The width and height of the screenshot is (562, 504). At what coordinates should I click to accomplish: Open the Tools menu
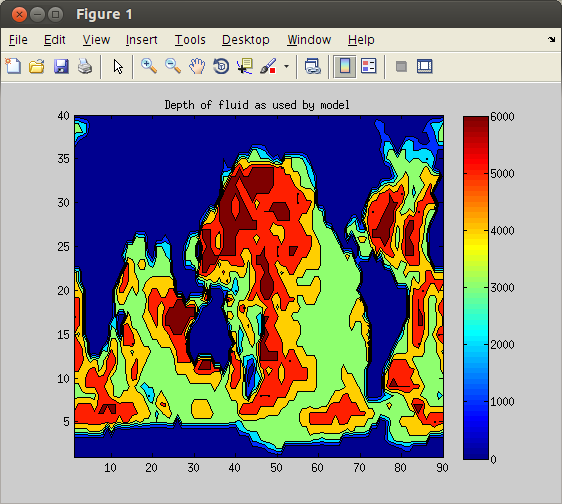(x=190, y=40)
